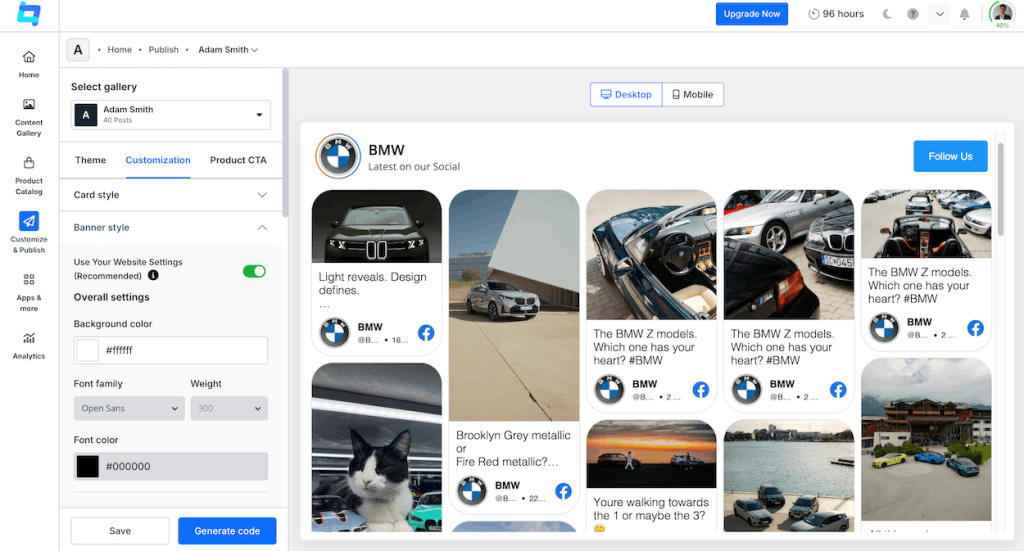
Task: Open the mountain hotel cars photo
Action: pyautogui.click(x=926, y=439)
